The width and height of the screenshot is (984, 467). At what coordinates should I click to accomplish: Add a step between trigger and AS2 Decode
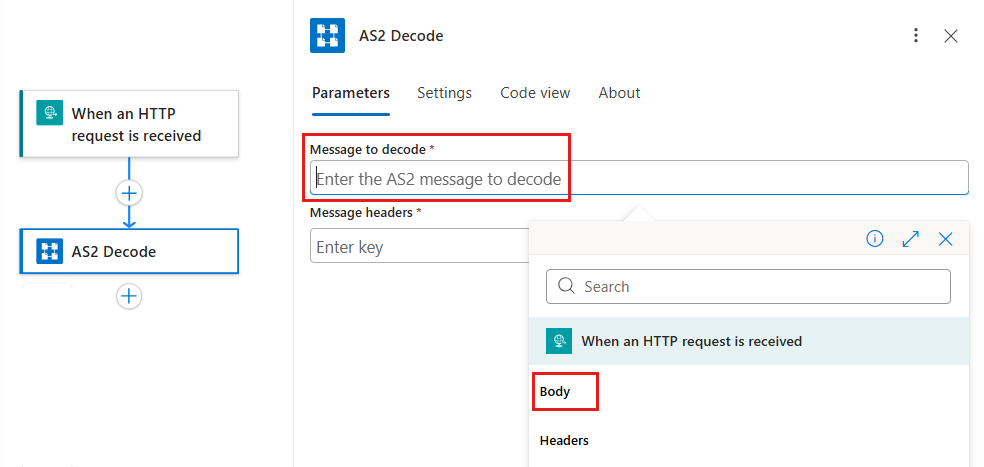click(129, 193)
